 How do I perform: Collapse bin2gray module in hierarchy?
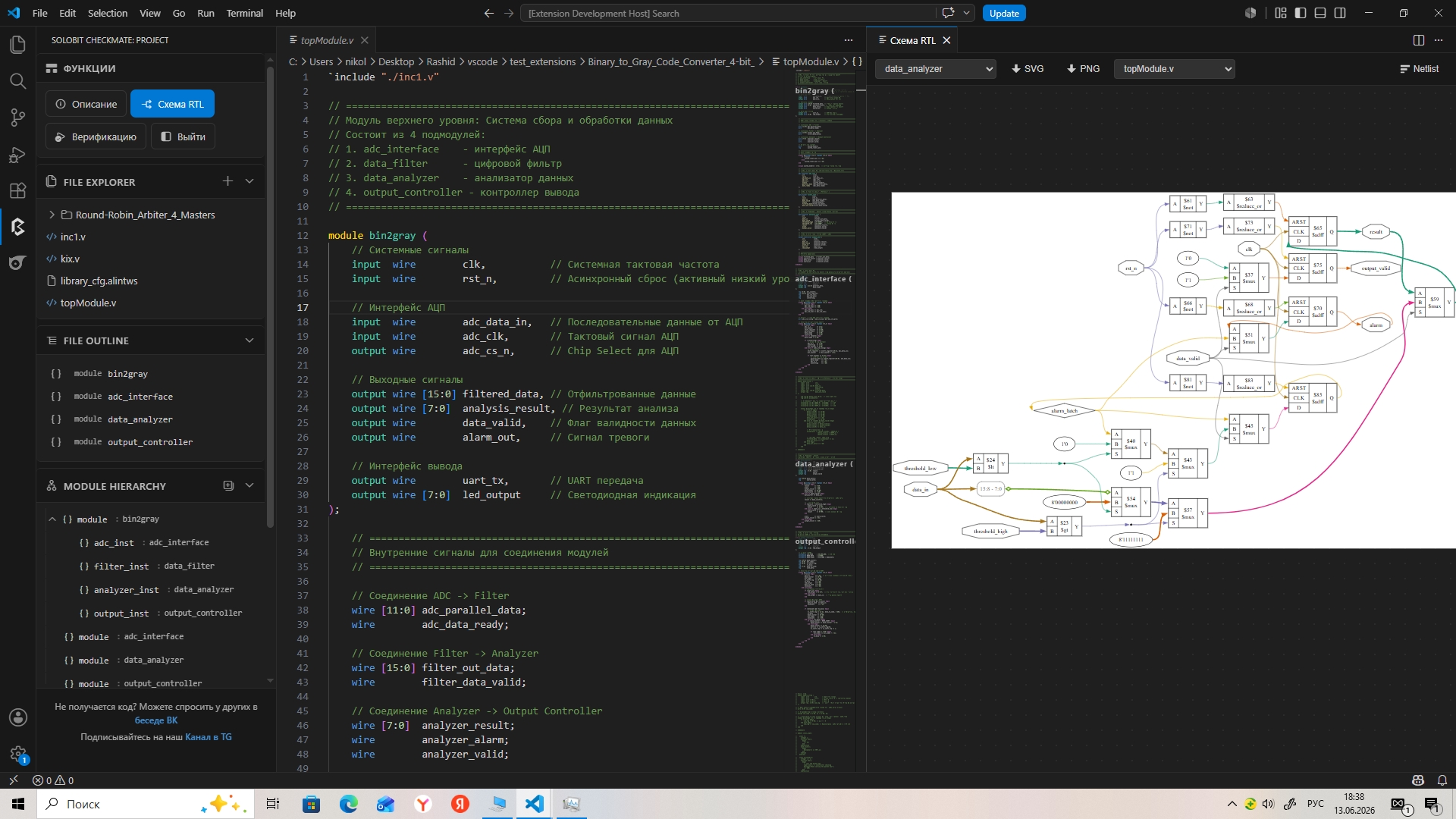tap(52, 519)
